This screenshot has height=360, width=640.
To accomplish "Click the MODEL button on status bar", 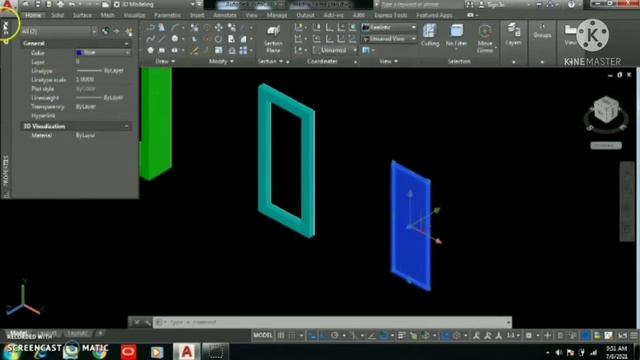I will [262, 335].
